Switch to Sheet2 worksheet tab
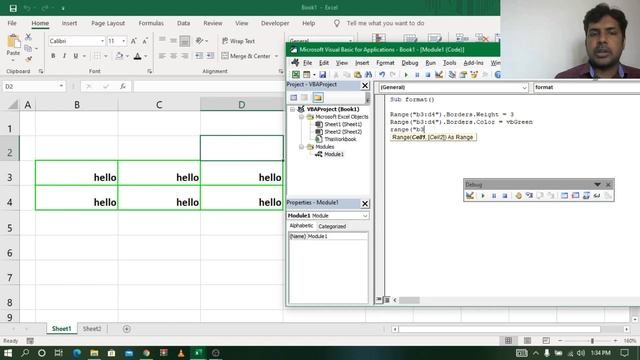Screen dimensions: 640x360 pos(92,329)
